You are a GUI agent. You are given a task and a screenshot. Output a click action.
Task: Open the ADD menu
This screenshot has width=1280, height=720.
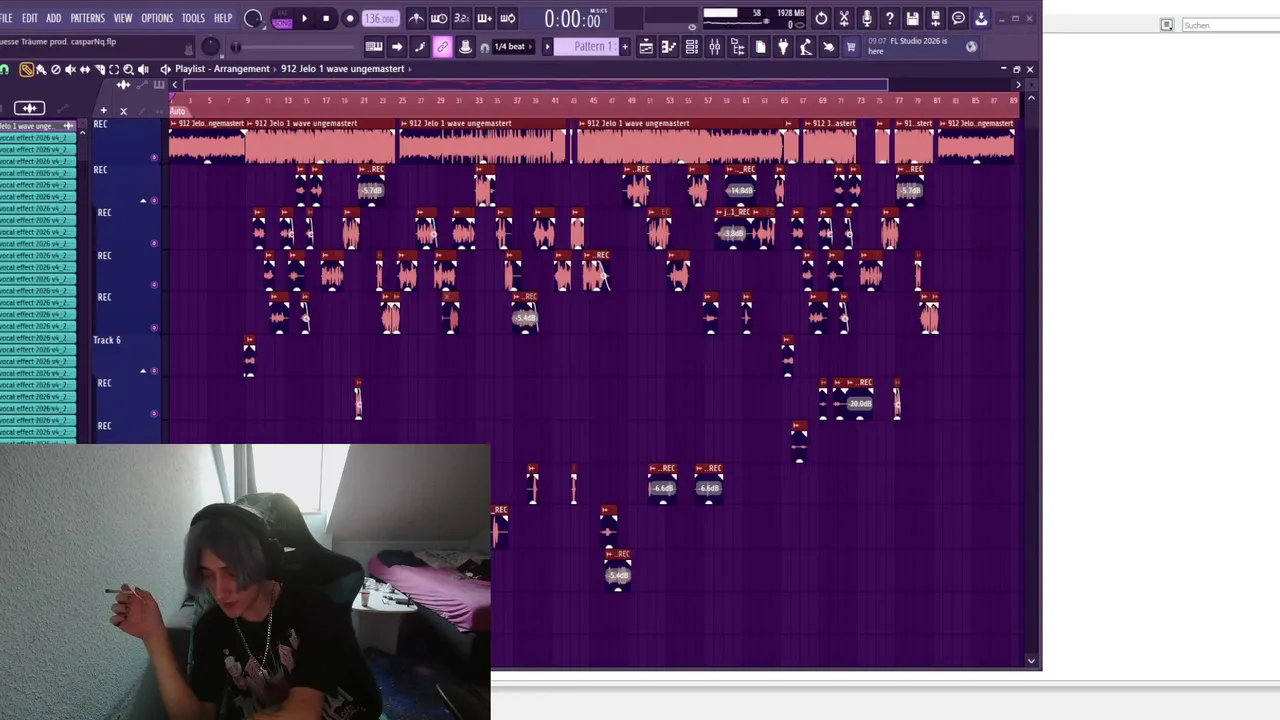point(53,18)
